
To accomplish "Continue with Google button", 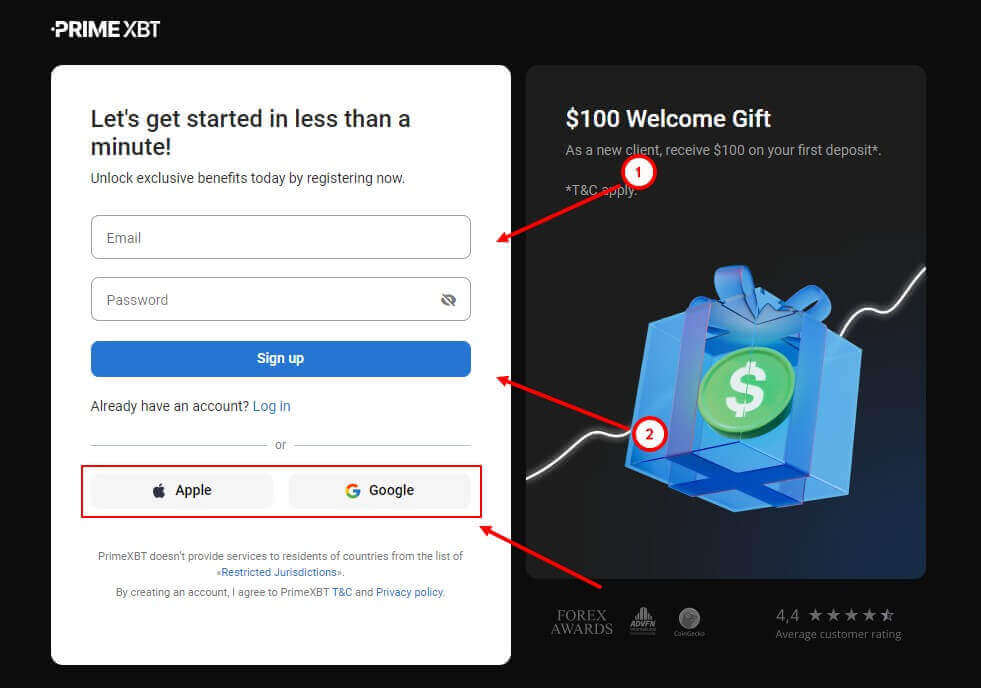I will [379, 491].
